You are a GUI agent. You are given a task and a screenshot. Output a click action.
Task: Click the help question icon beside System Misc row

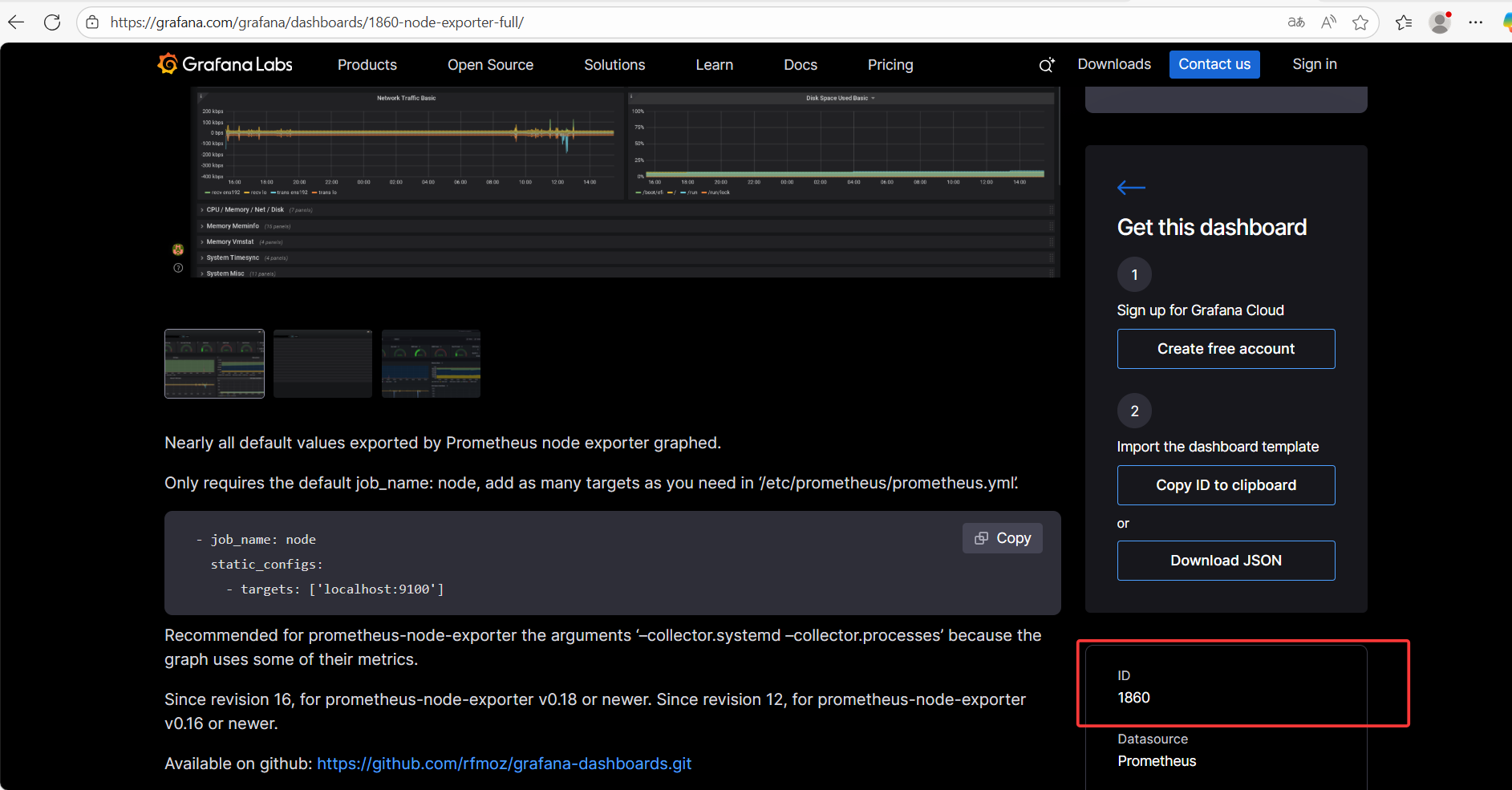(178, 268)
